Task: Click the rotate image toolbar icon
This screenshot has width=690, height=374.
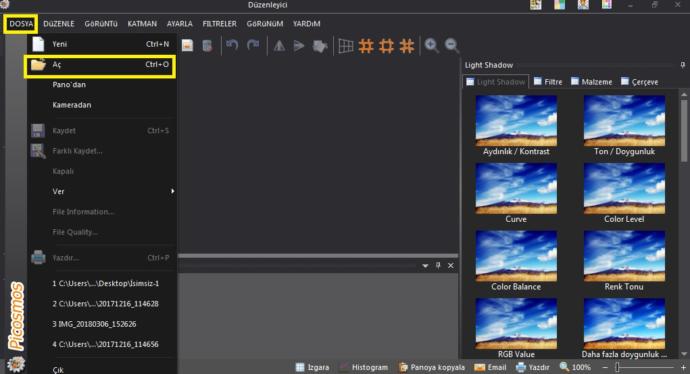Action: coord(320,46)
